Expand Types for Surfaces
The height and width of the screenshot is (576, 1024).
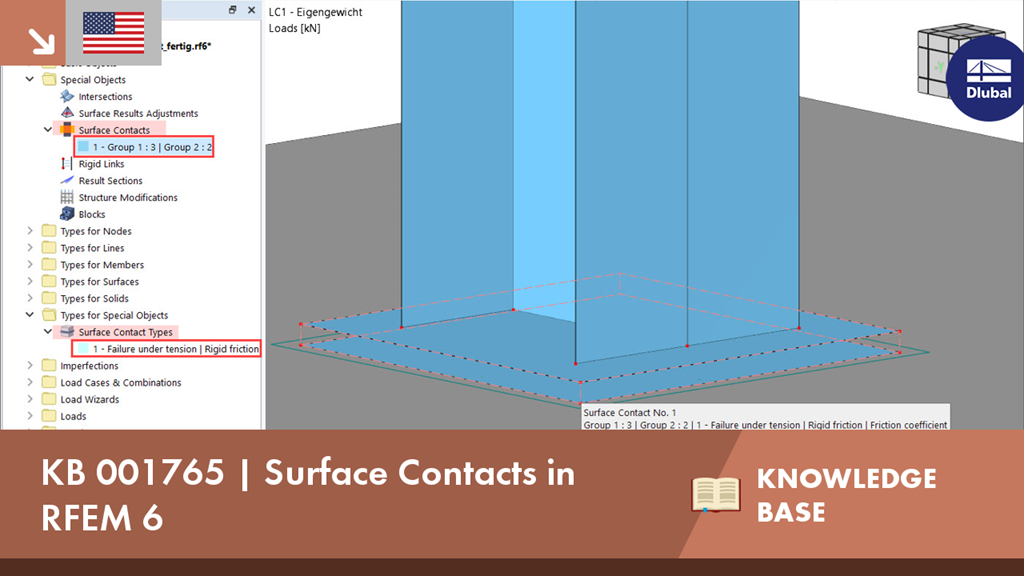tap(29, 281)
